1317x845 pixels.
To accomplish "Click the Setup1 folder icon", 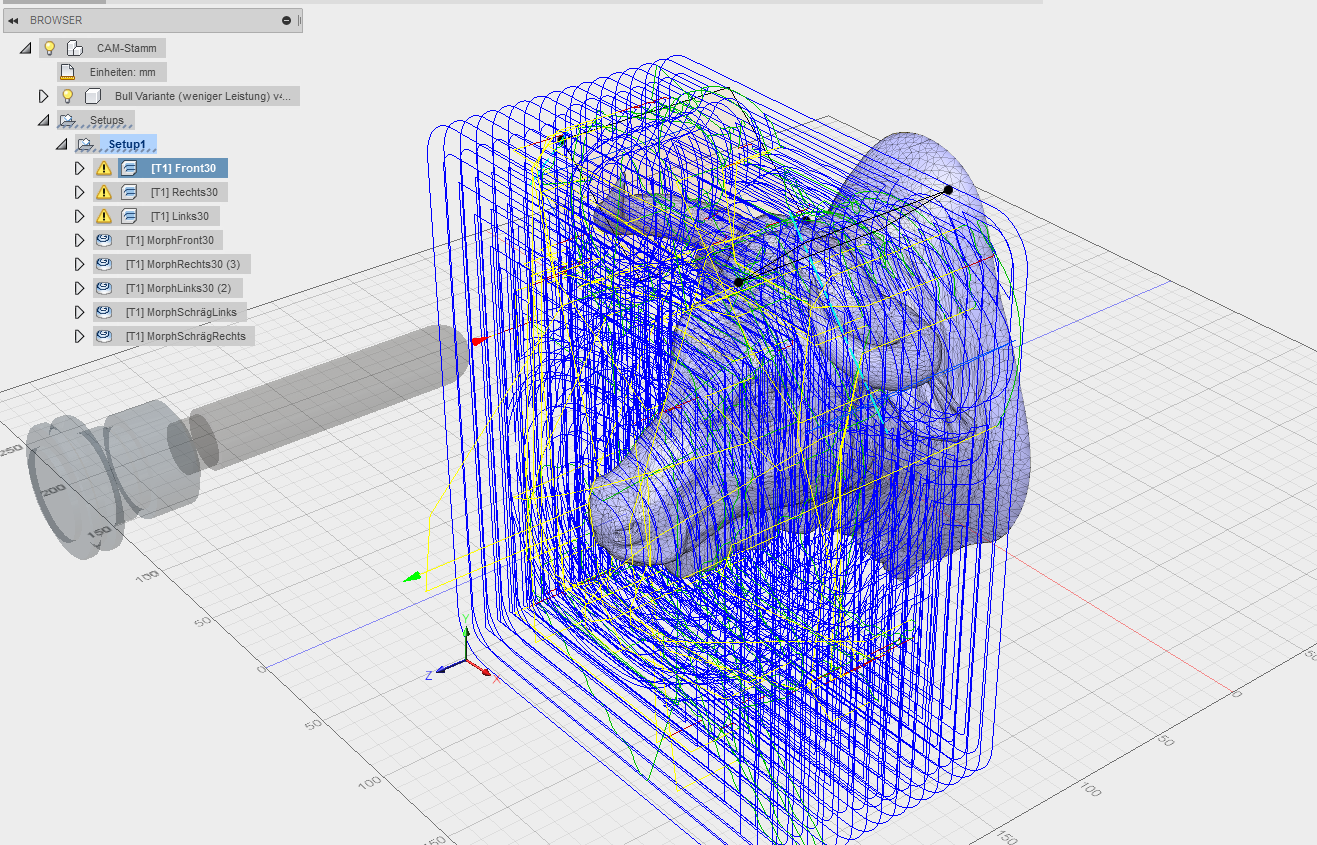I will [85, 143].
